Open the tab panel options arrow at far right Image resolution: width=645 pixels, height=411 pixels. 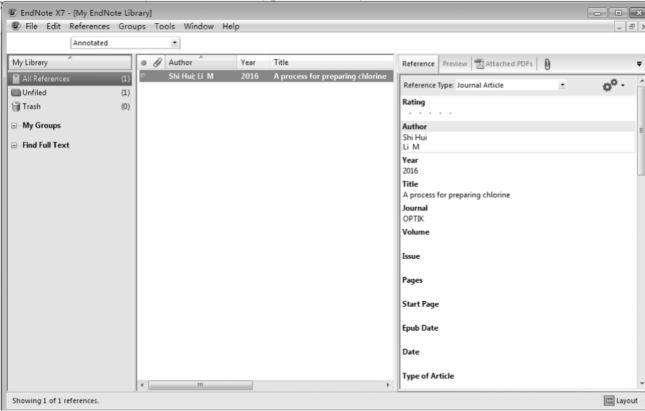(639, 64)
